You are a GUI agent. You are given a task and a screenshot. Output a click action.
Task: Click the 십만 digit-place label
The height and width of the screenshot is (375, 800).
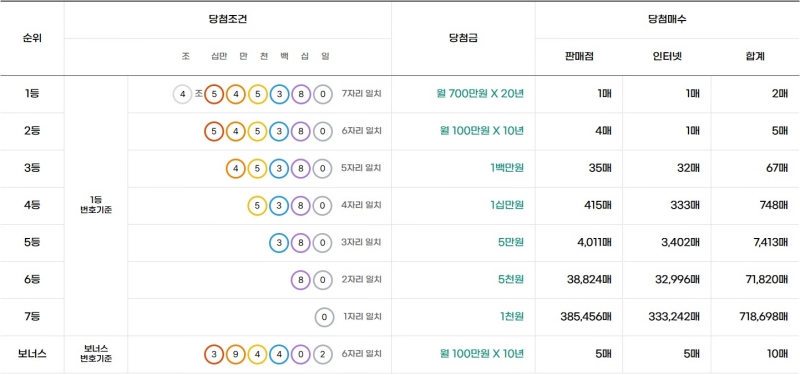219,57
